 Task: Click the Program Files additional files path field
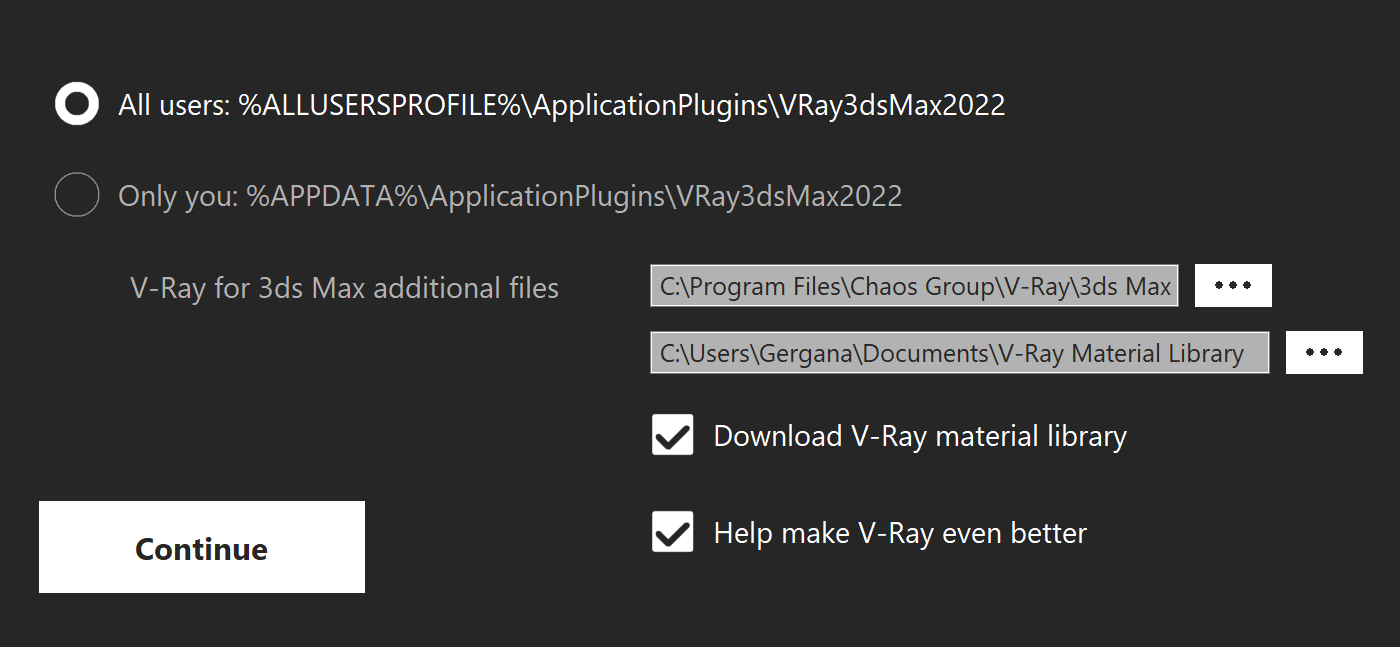point(913,286)
